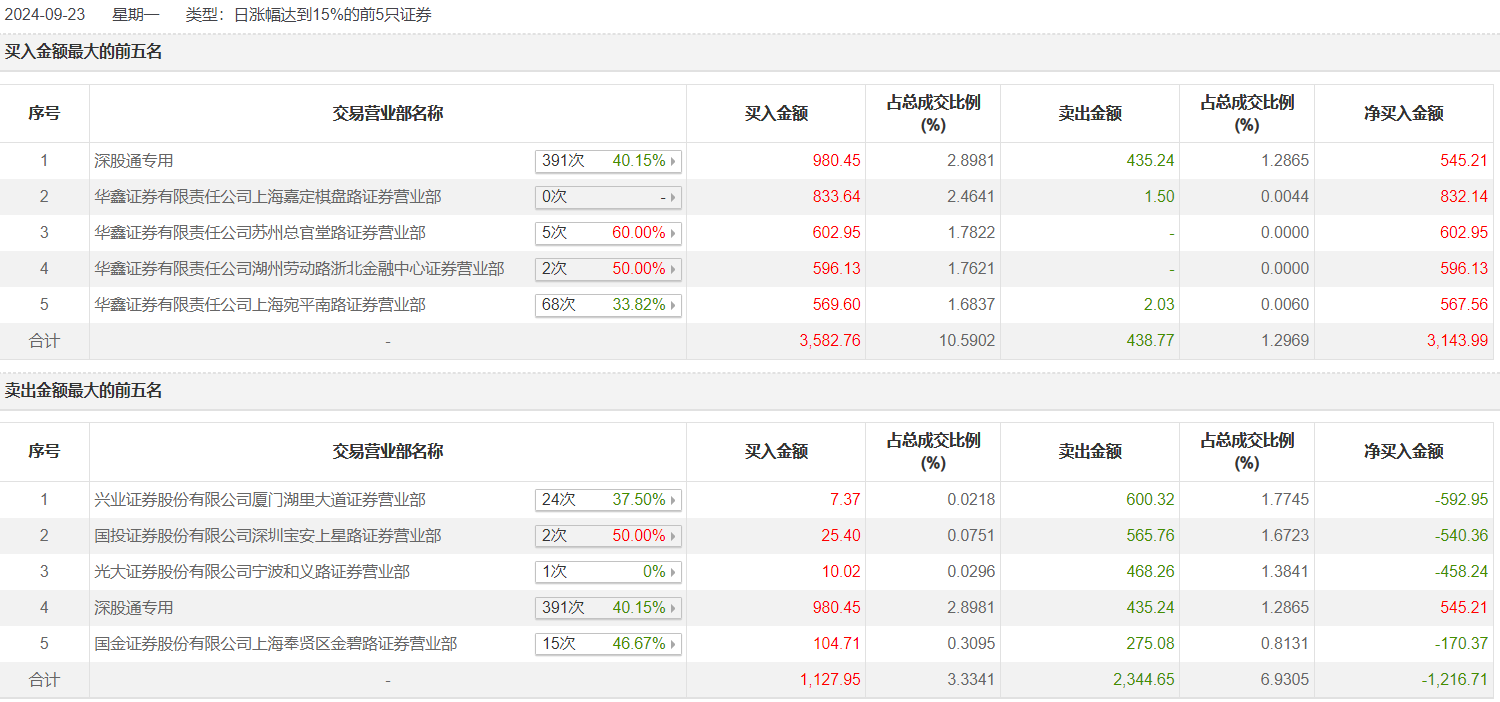Open the 2次 50.00% dropdown for 湖州劳动路
This screenshot has width=1500, height=702.
(608, 269)
